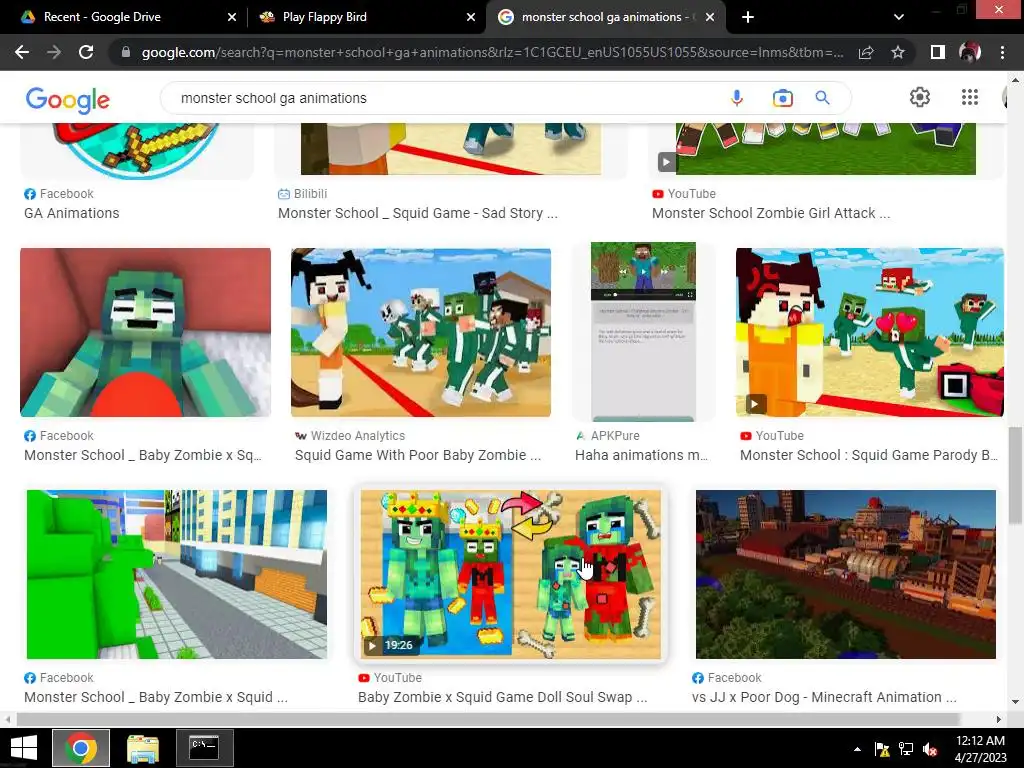The height and width of the screenshot is (768, 1024).
Task: Select the APKPure app screenshot thumbnail
Action: [643, 332]
